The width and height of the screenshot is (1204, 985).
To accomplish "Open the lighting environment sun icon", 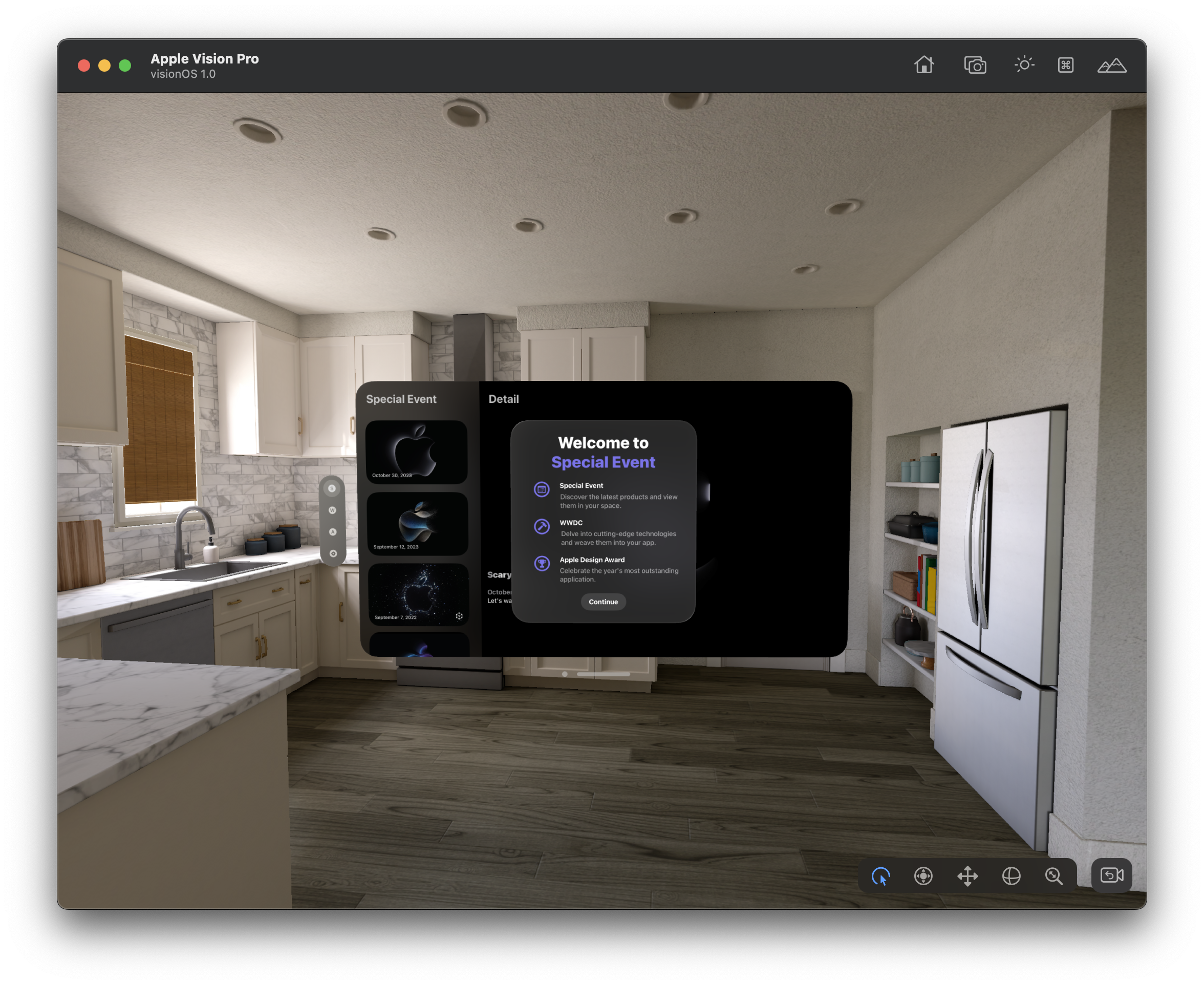I will coord(1024,65).
